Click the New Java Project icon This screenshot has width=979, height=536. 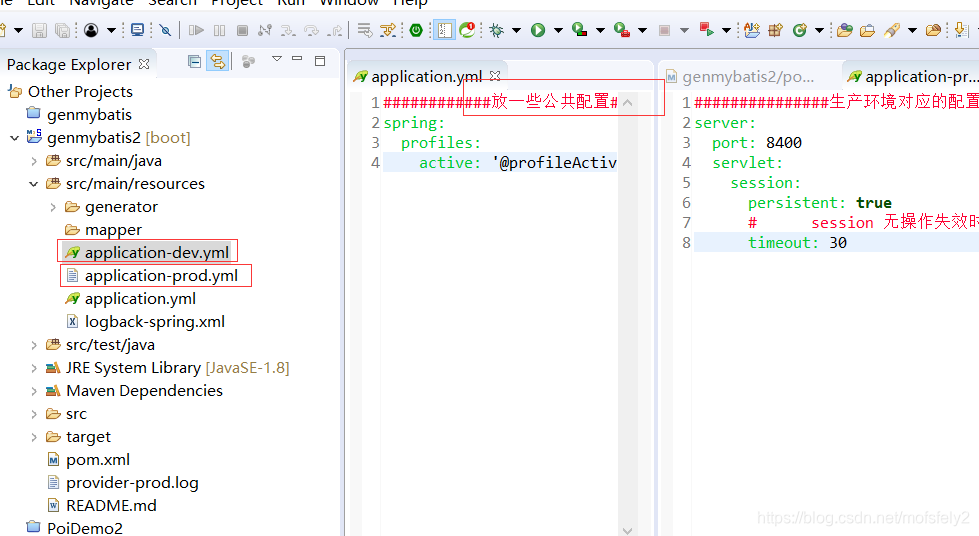tap(752, 30)
